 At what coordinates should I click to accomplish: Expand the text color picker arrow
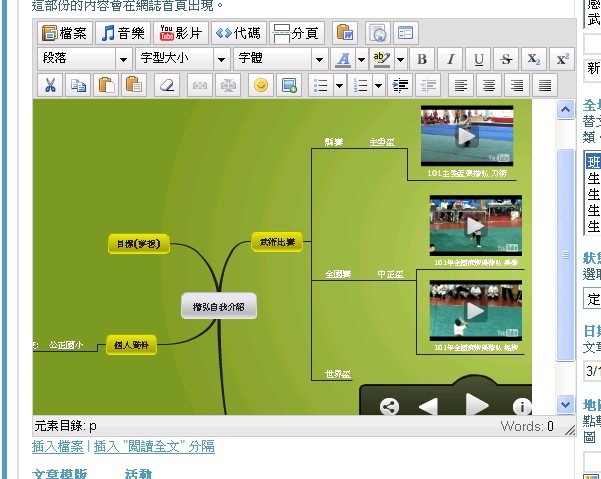pyautogui.click(x=361, y=59)
